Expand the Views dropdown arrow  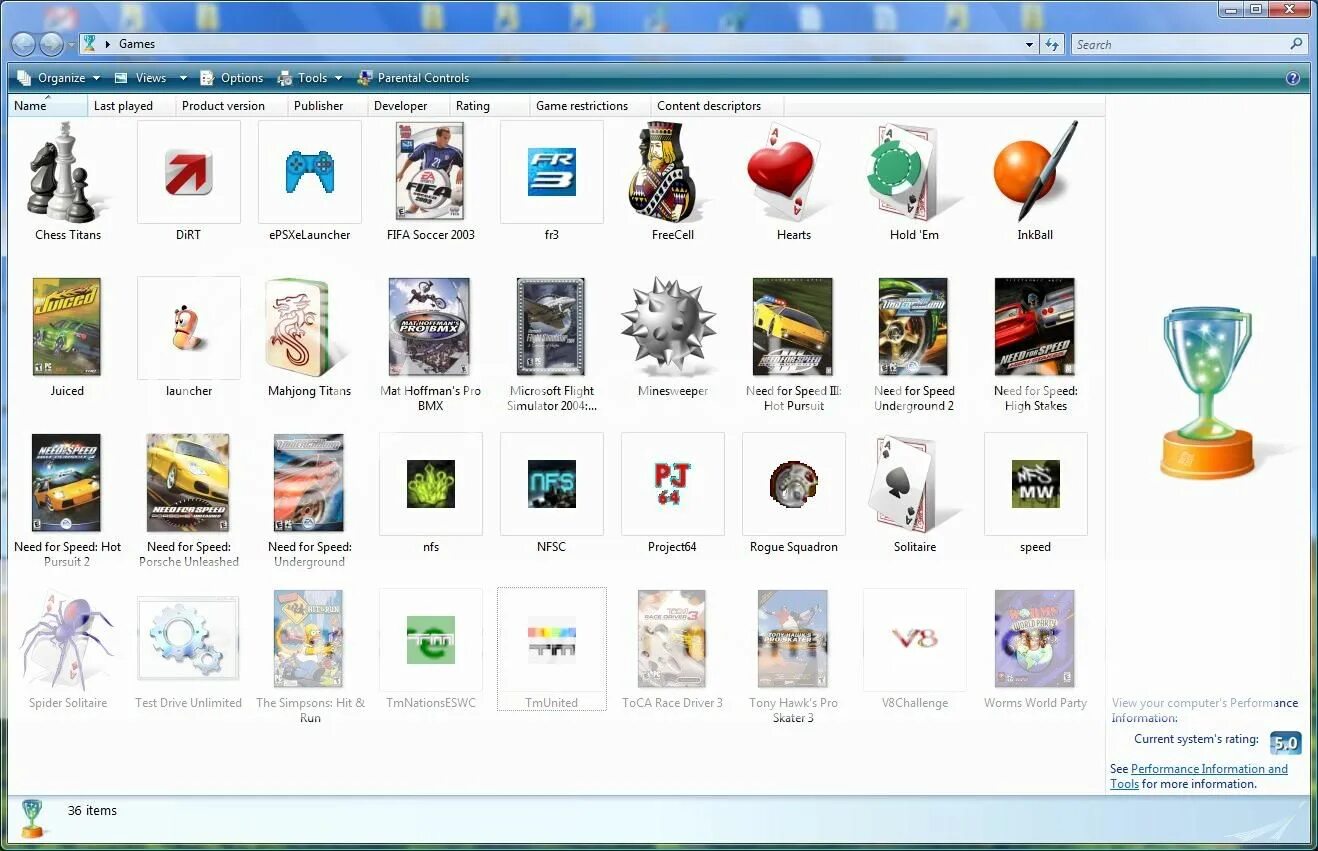pyautogui.click(x=183, y=78)
